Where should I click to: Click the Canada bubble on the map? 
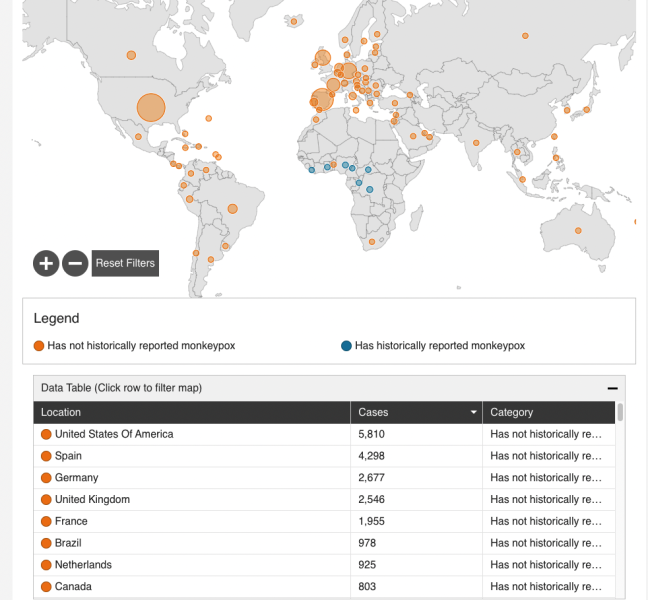[131, 56]
